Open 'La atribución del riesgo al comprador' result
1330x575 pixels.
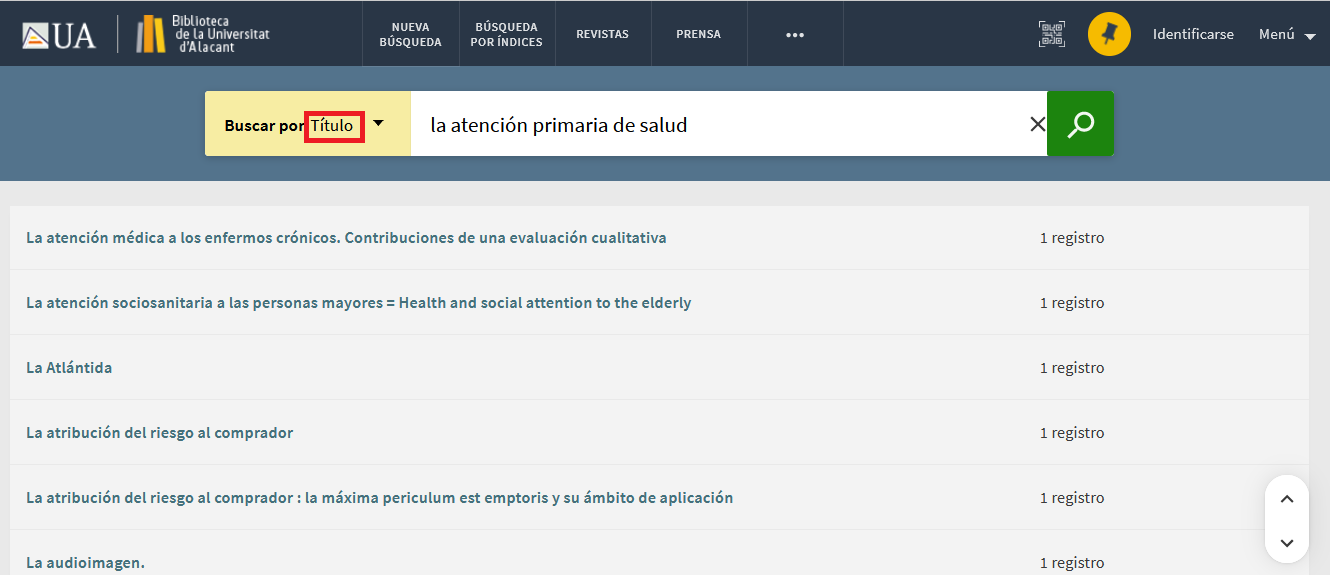(x=159, y=433)
